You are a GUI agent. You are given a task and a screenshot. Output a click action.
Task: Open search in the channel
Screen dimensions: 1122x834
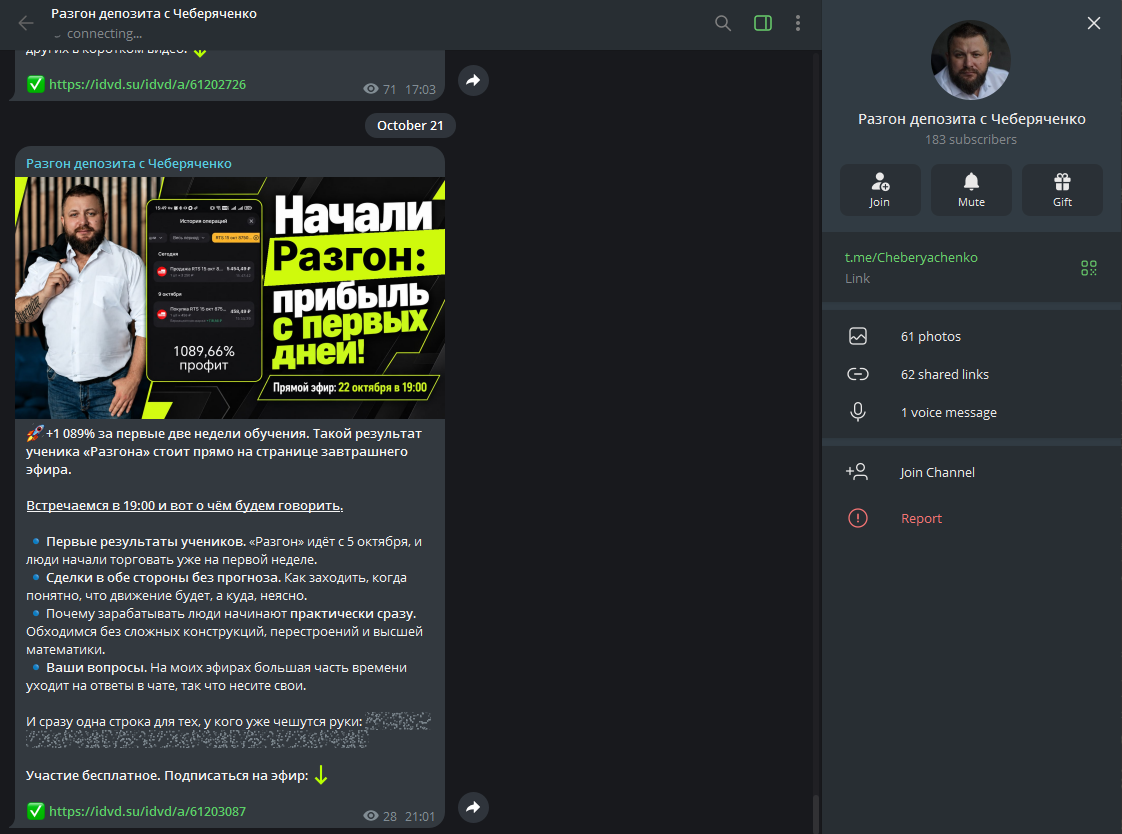tap(723, 23)
